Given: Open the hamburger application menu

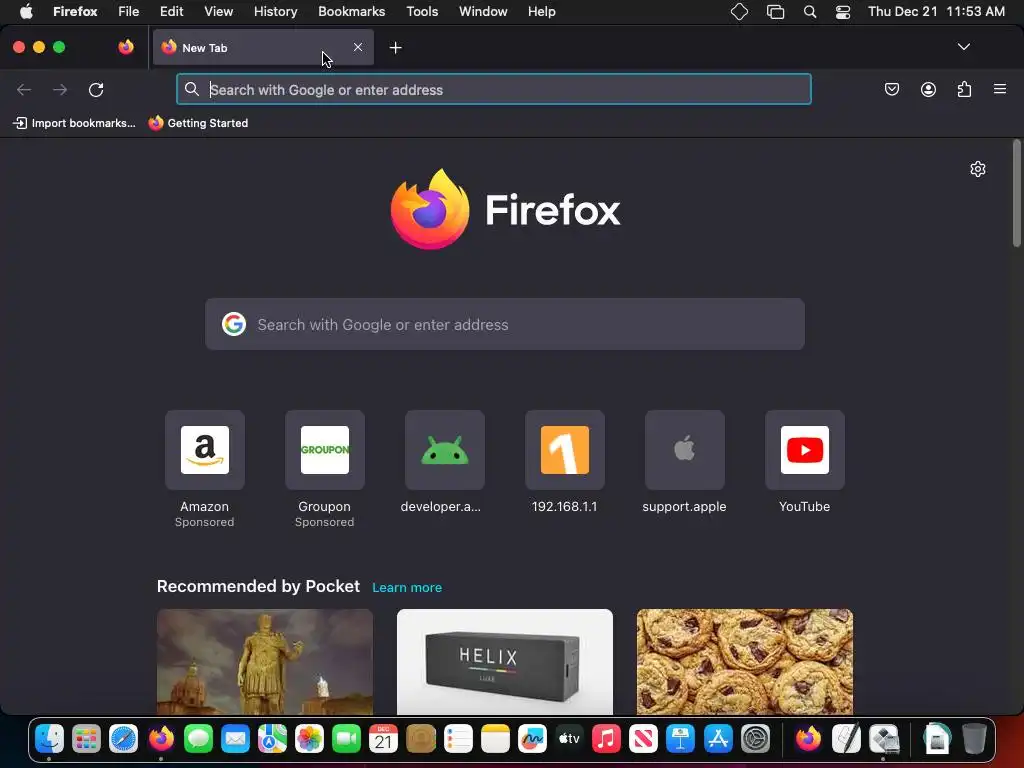Looking at the screenshot, I should (x=1000, y=89).
